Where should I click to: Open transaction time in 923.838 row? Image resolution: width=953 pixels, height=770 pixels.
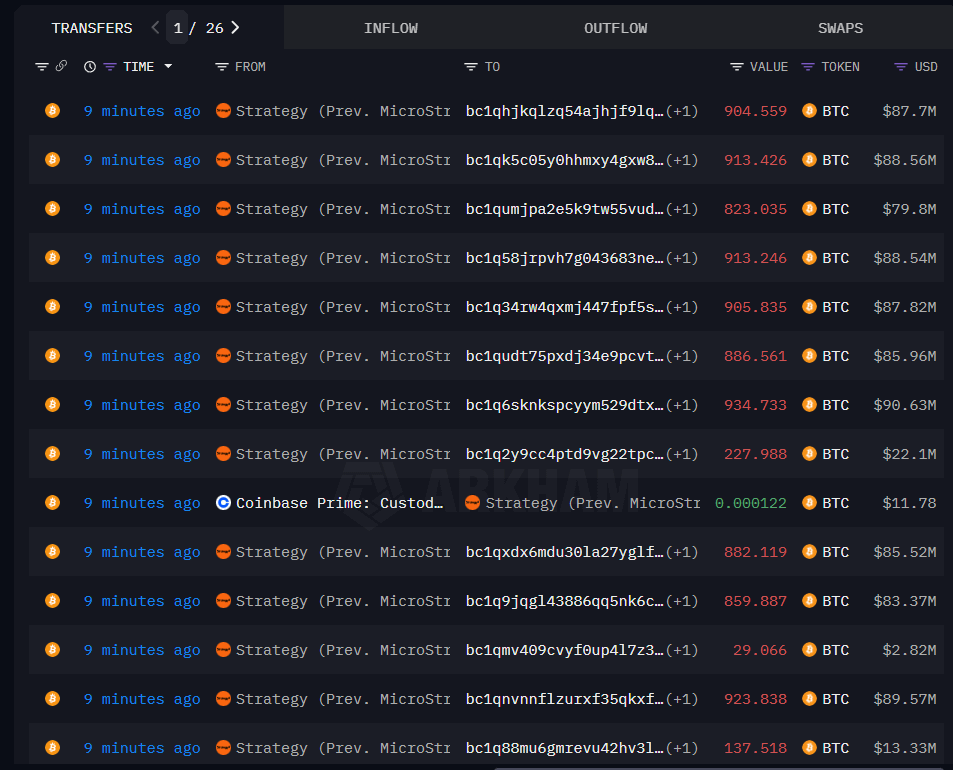(142, 700)
